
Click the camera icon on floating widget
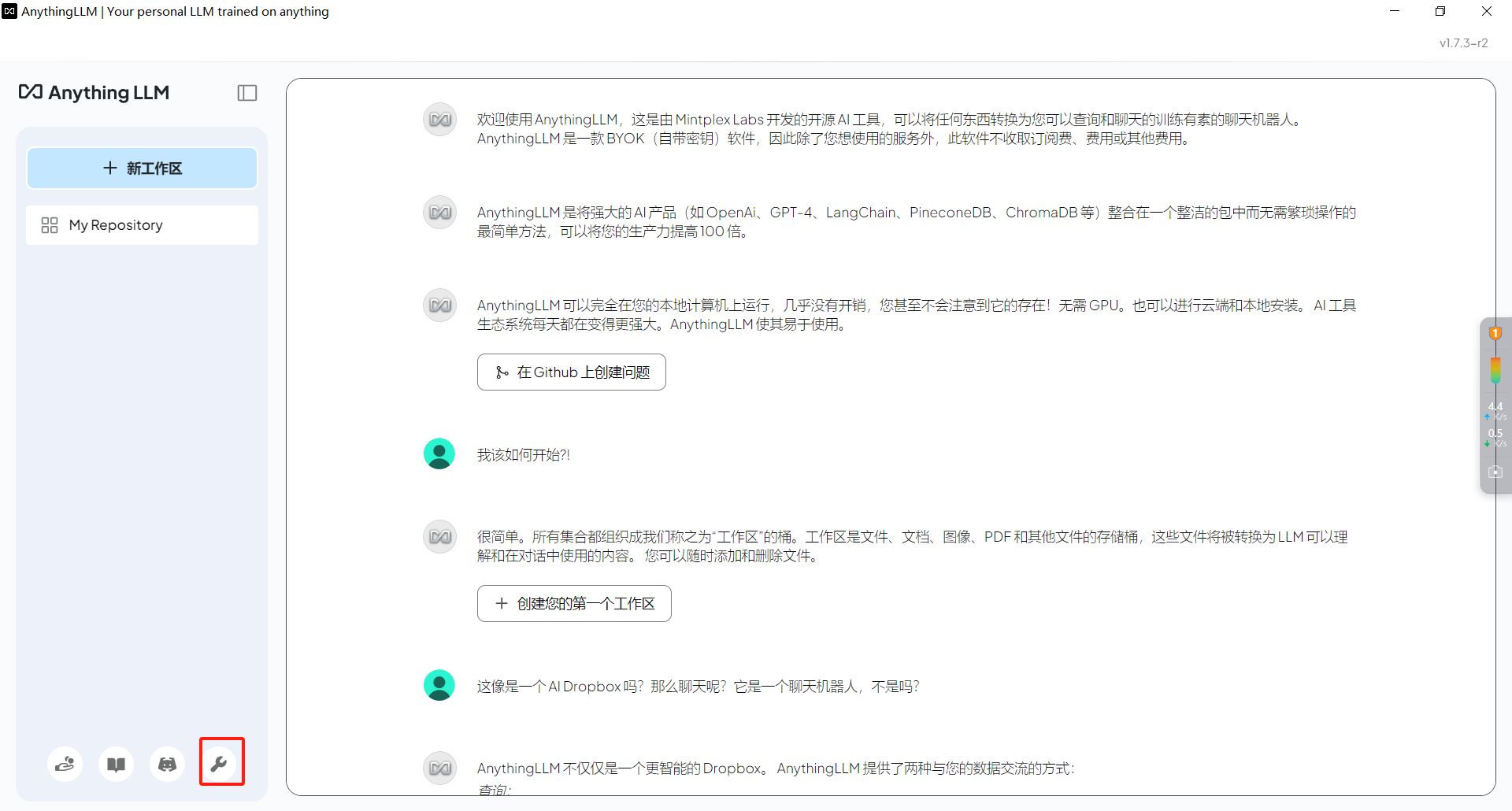tap(1495, 472)
